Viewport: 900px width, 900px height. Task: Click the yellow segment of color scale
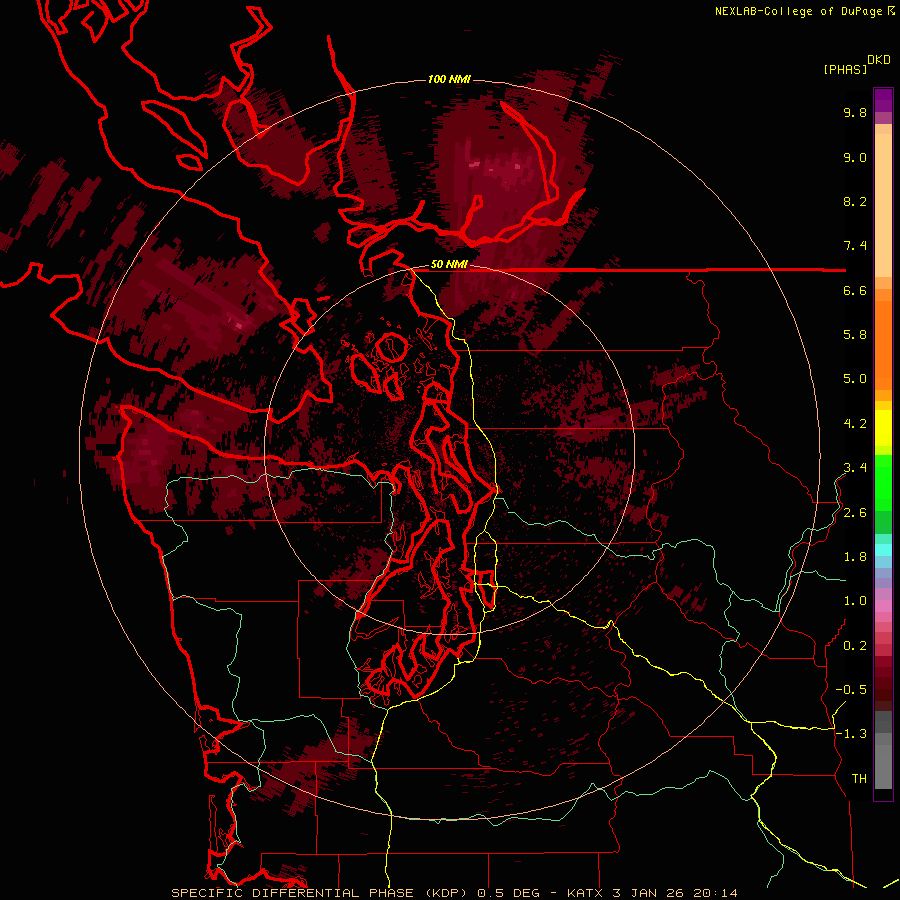[883, 428]
